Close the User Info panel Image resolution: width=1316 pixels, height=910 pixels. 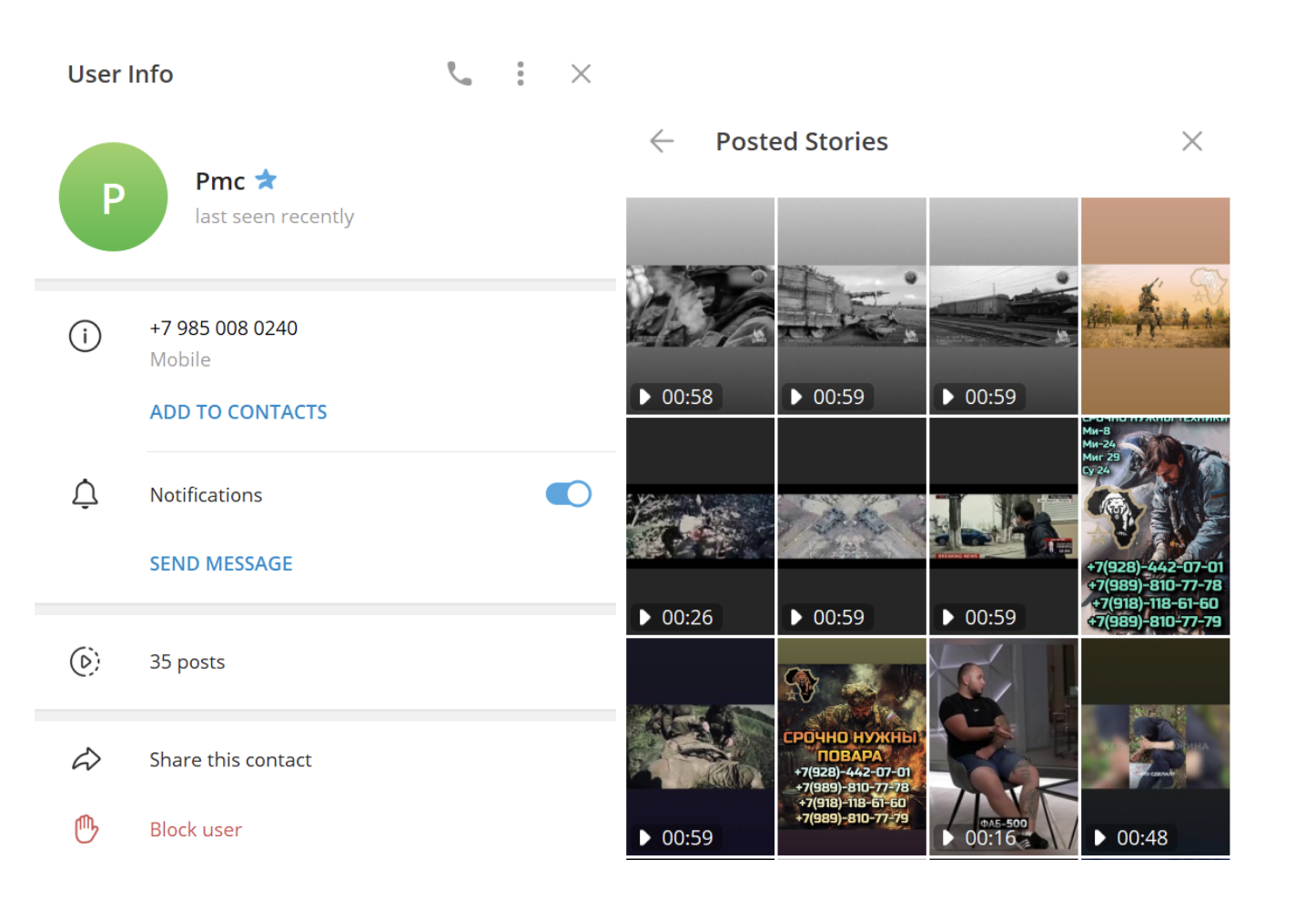(x=581, y=74)
